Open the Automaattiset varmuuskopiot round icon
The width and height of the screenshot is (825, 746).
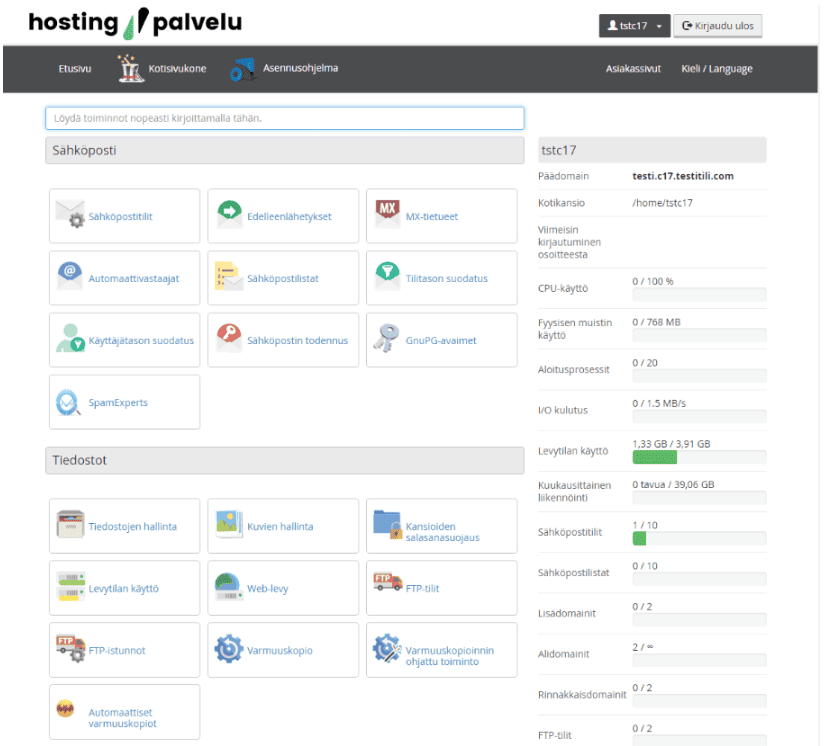tap(65, 709)
